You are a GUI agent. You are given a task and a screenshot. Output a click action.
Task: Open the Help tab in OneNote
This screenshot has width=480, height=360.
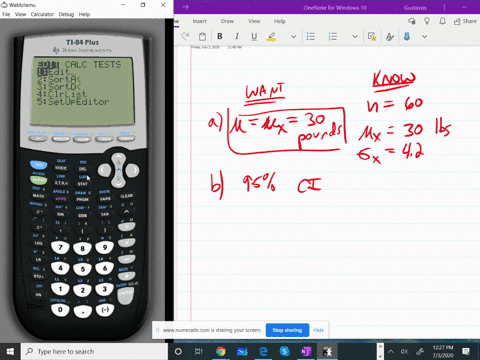click(x=280, y=21)
